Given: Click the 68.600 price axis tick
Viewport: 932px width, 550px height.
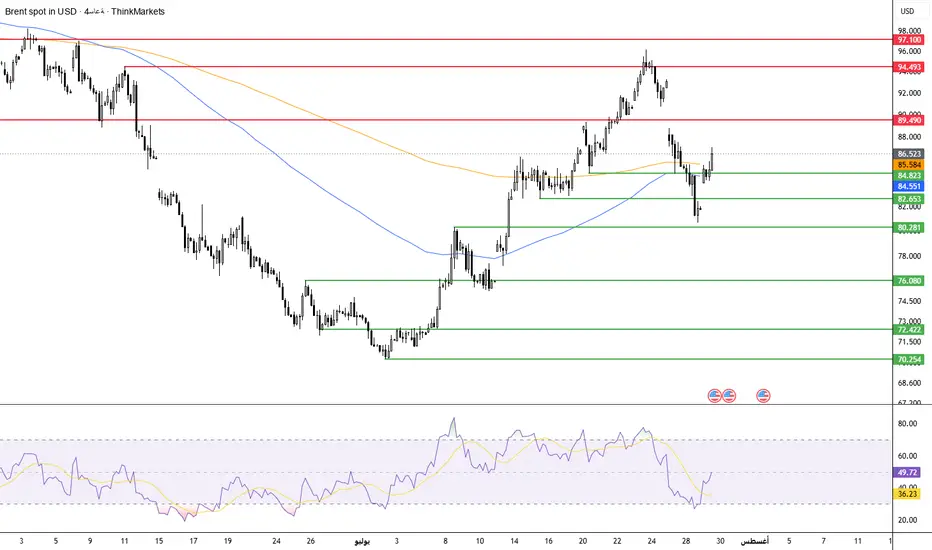Looking at the screenshot, I should tap(909, 383).
